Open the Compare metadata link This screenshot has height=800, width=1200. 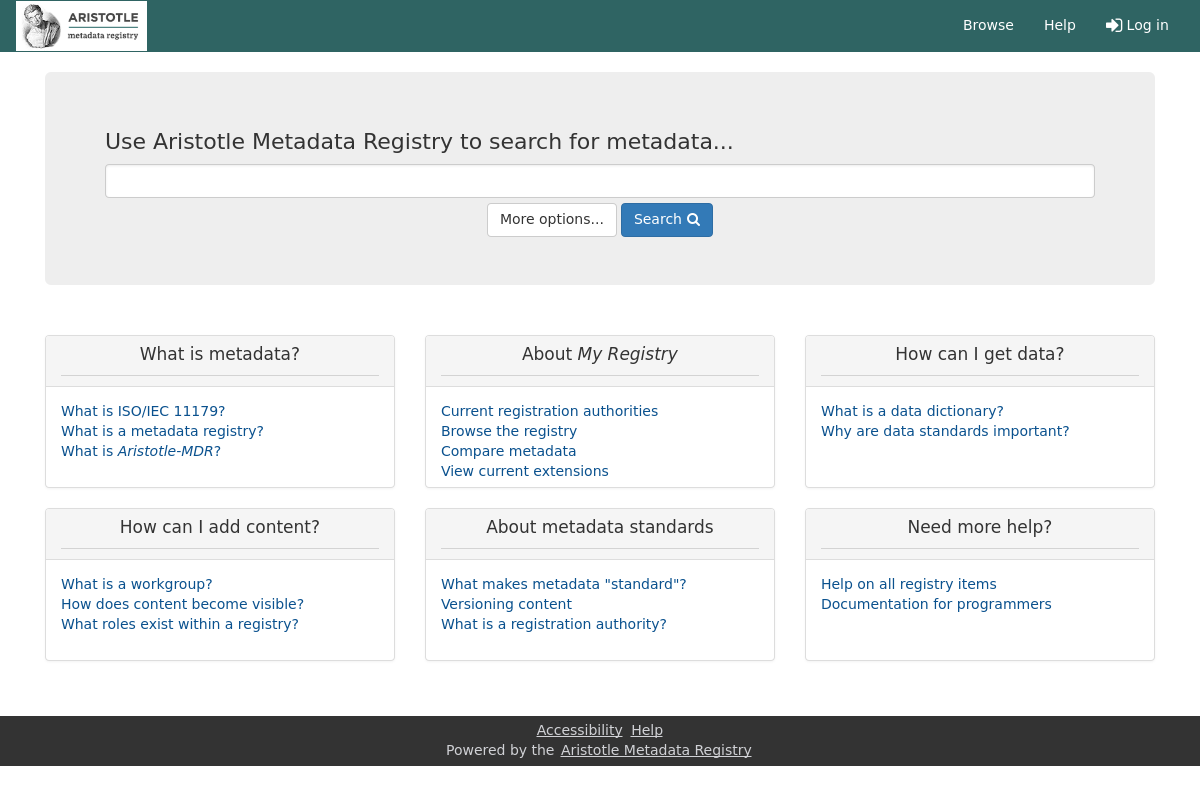(x=509, y=451)
